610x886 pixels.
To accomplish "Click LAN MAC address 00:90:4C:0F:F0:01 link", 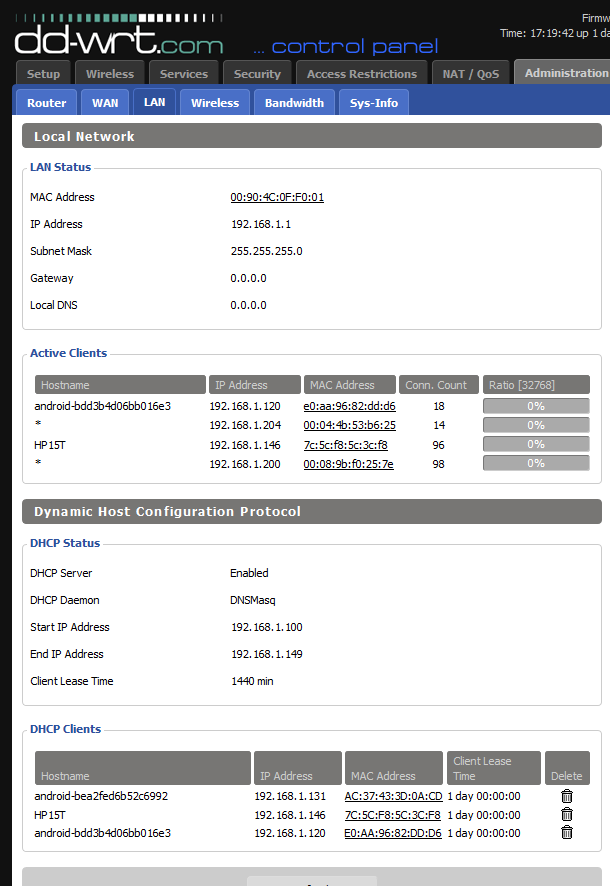I will point(277,197).
